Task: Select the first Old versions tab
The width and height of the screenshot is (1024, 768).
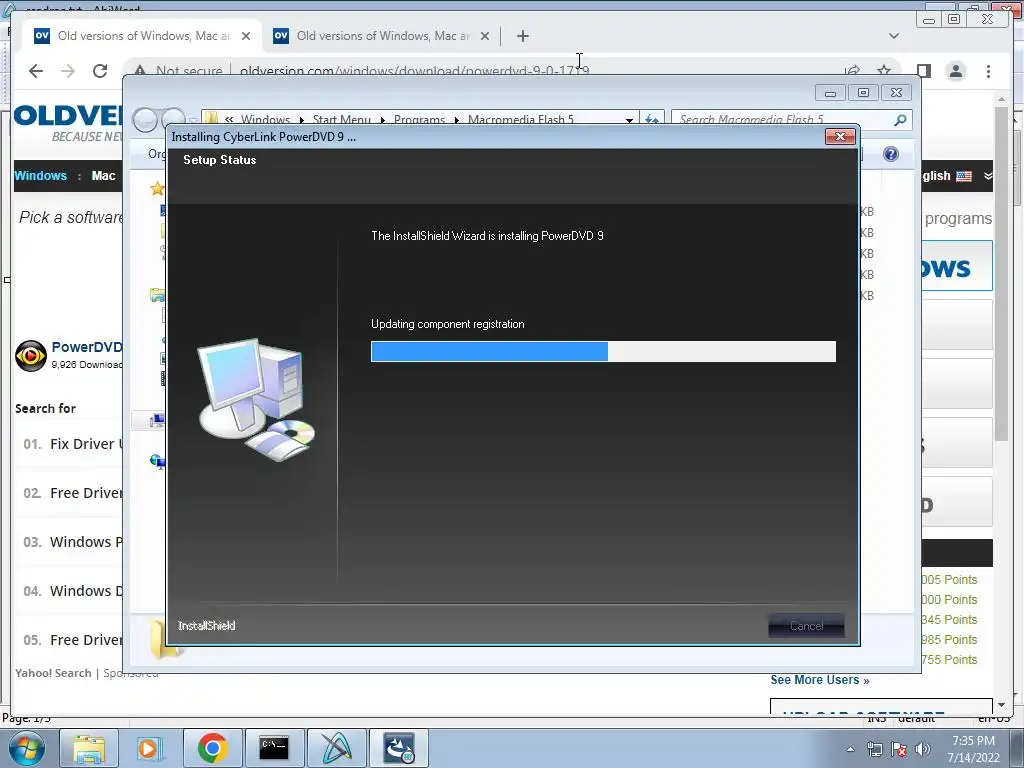Action: click(x=143, y=36)
